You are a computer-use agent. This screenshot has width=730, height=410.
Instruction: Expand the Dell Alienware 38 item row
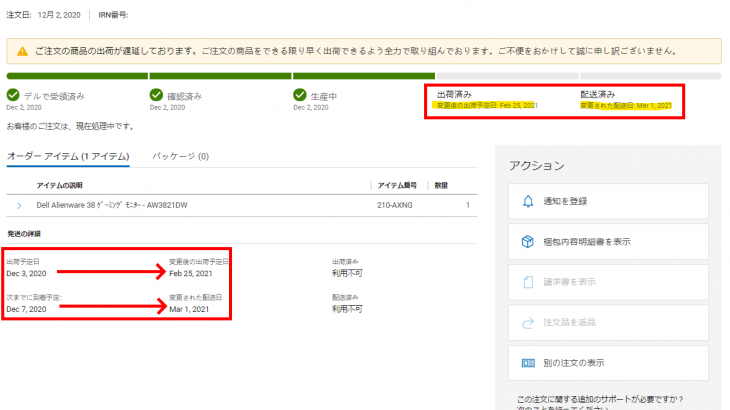pos(19,205)
